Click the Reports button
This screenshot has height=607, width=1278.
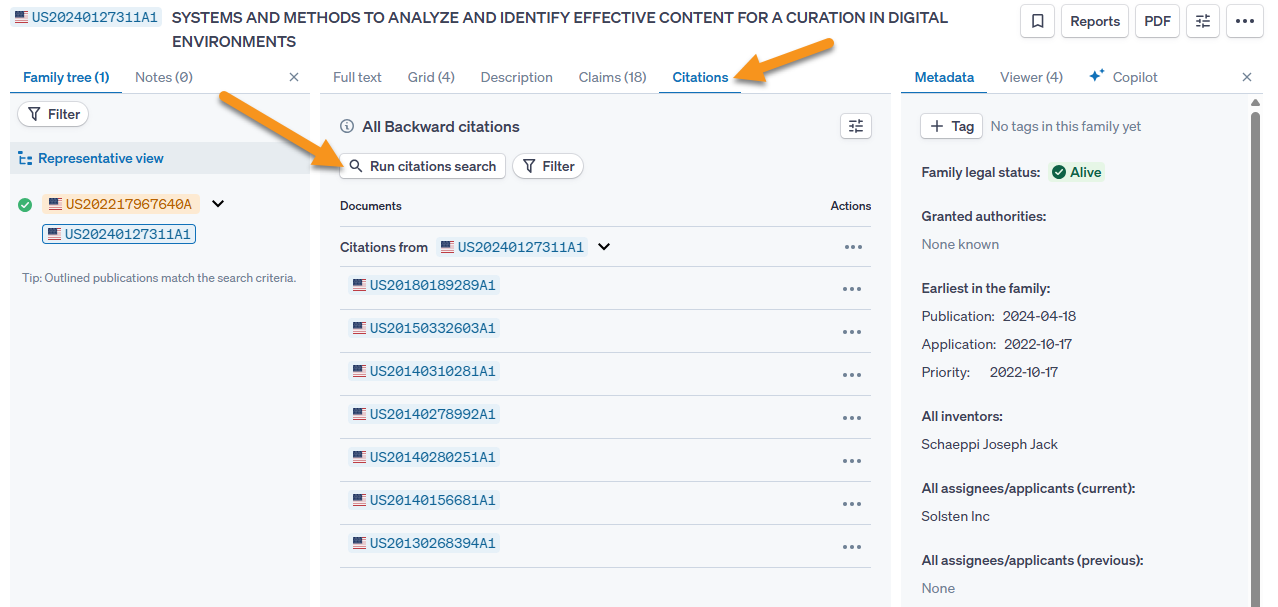coord(1094,21)
